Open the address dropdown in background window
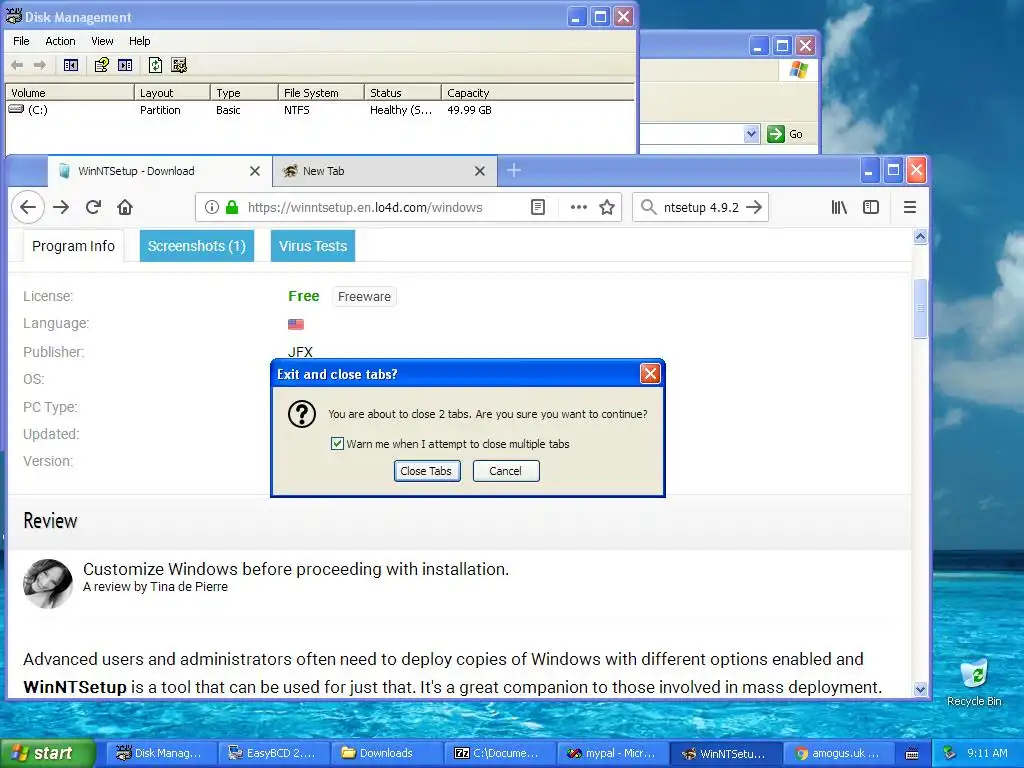Screen dimensions: 1024x768 pos(751,134)
